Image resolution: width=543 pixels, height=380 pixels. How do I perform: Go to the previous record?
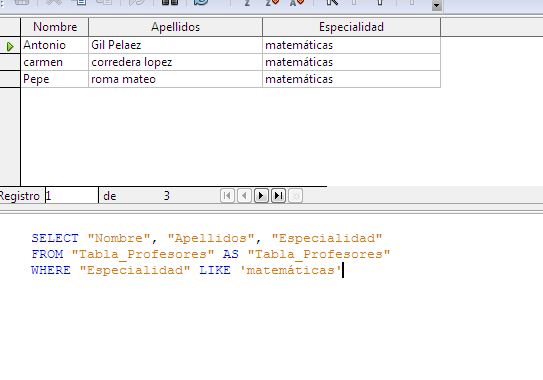[x=244, y=196]
